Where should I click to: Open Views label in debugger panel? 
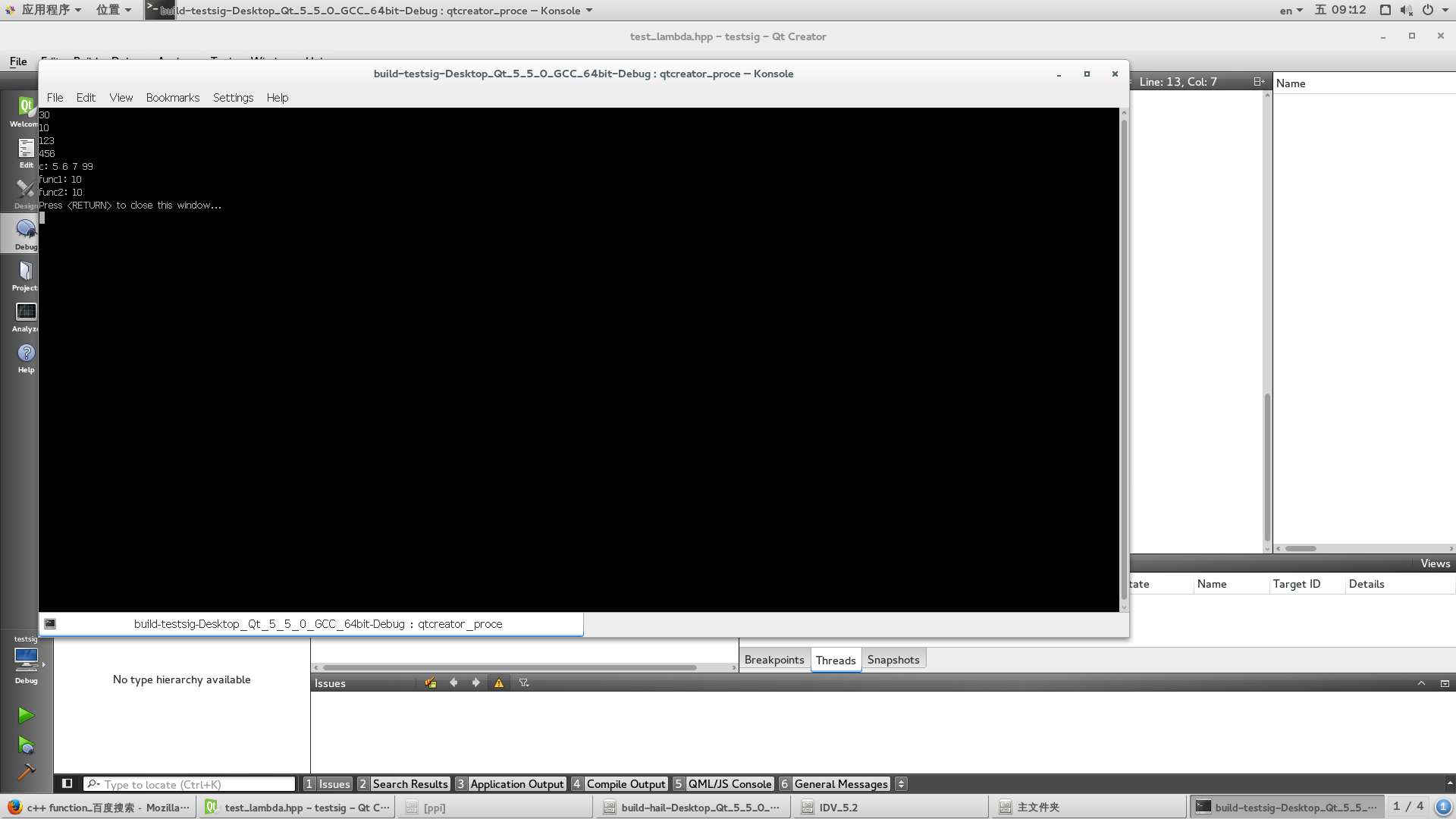(x=1435, y=563)
